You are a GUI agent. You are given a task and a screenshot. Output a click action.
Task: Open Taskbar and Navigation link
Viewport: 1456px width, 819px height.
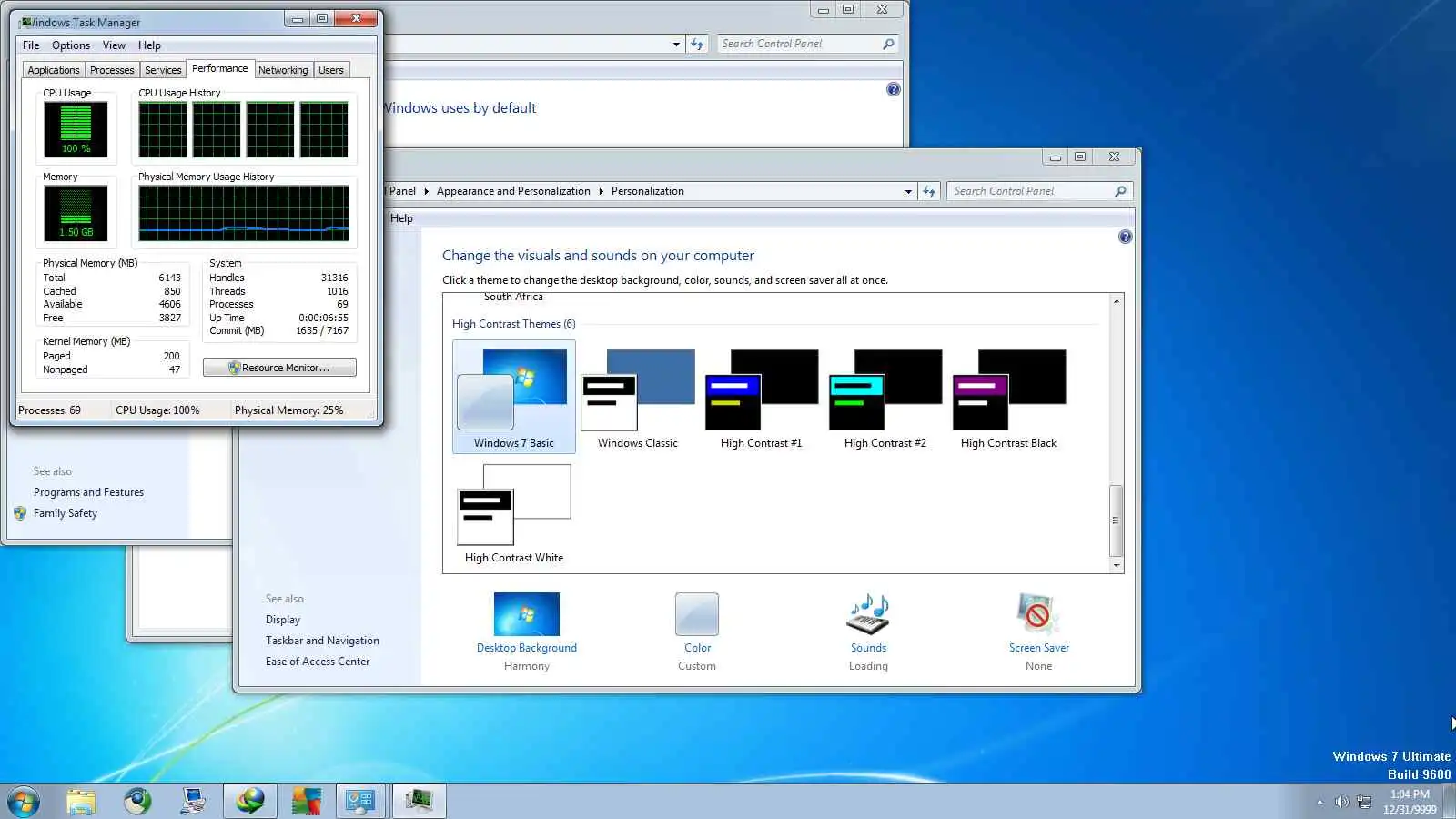pyautogui.click(x=322, y=641)
